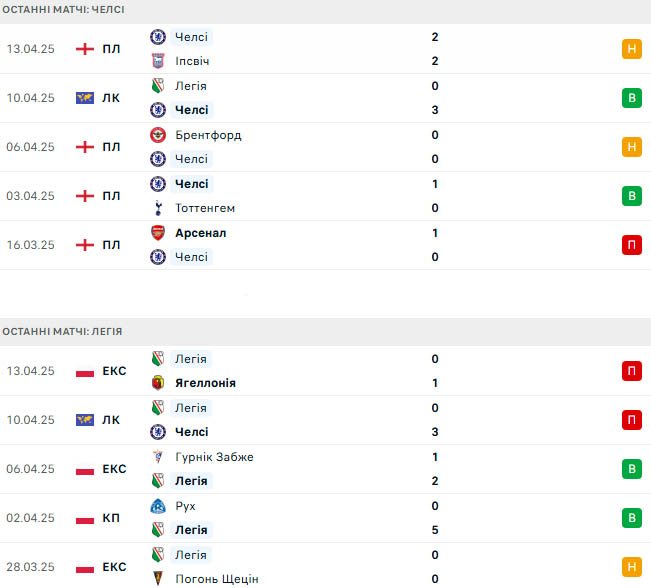The height and width of the screenshot is (588, 651).
Task: Click the Pogoń Szczecin club crest icon
Action: 158,579
